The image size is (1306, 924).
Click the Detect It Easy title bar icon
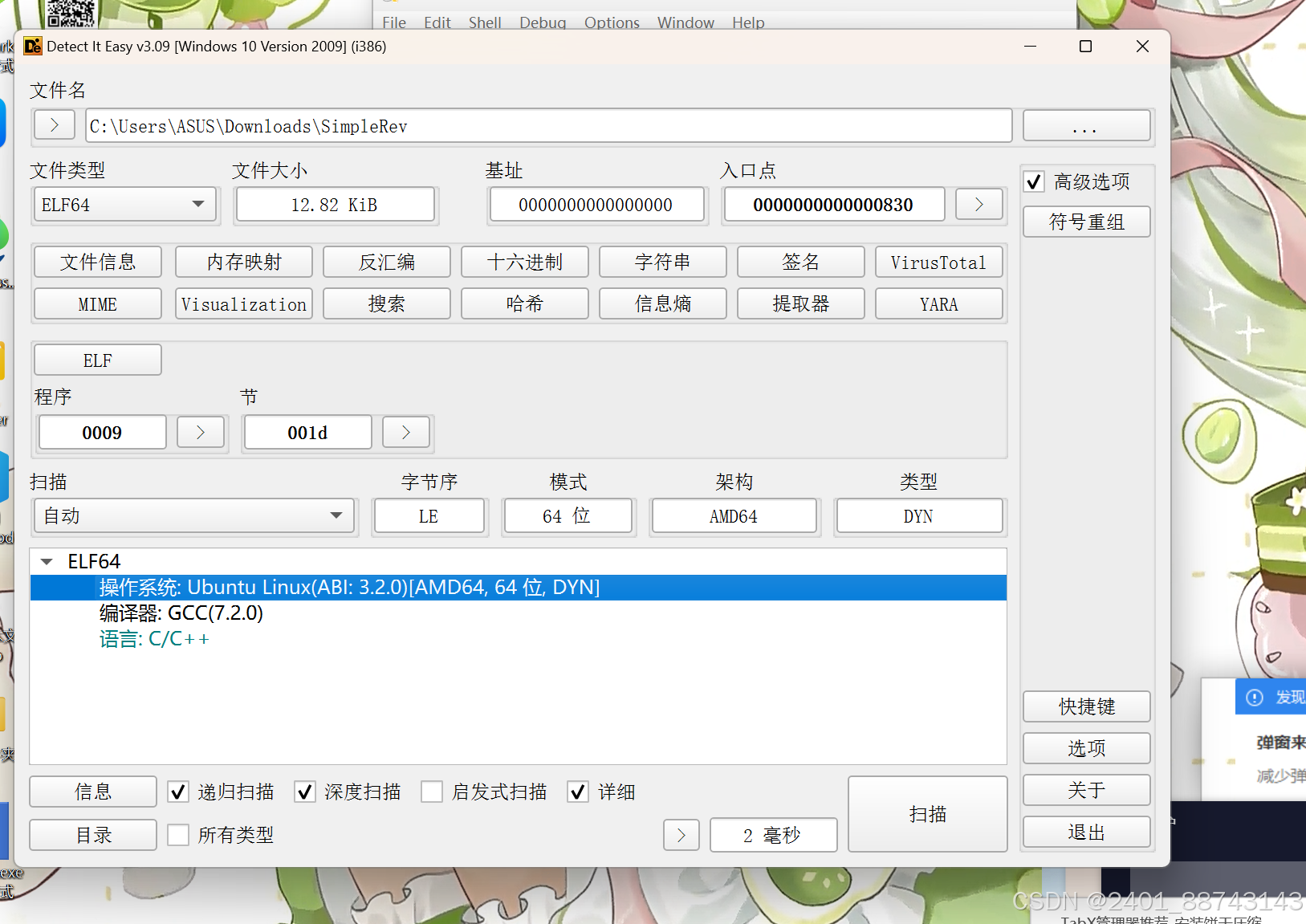click(x=33, y=46)
